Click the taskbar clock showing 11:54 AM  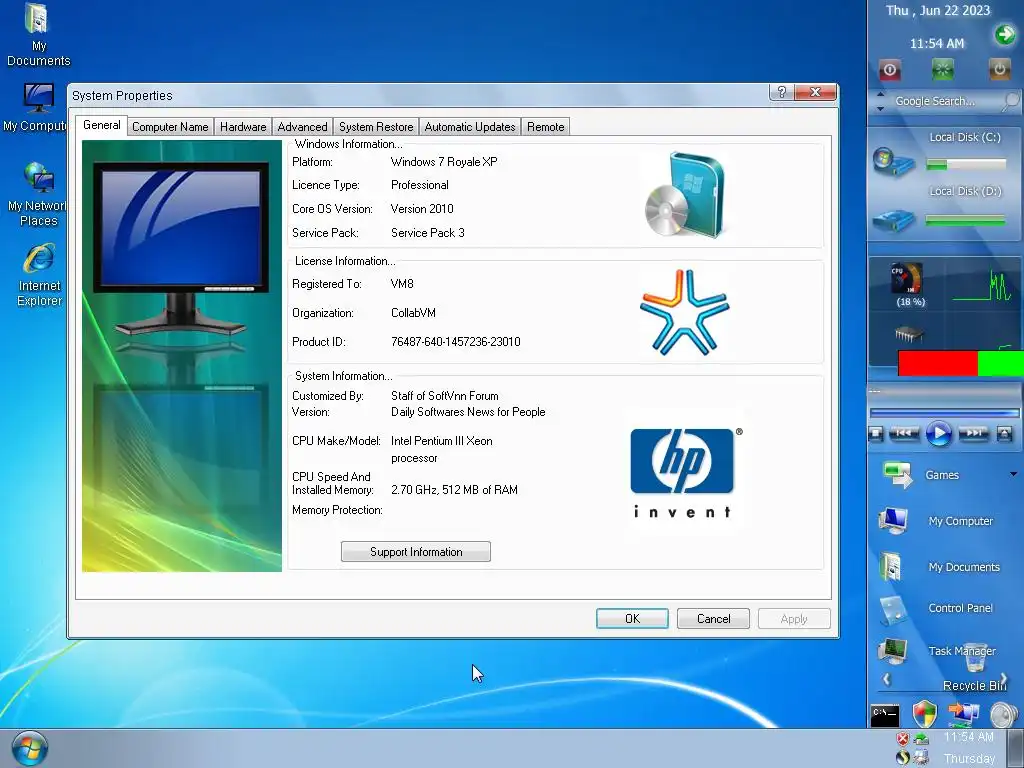click(968, 737)
